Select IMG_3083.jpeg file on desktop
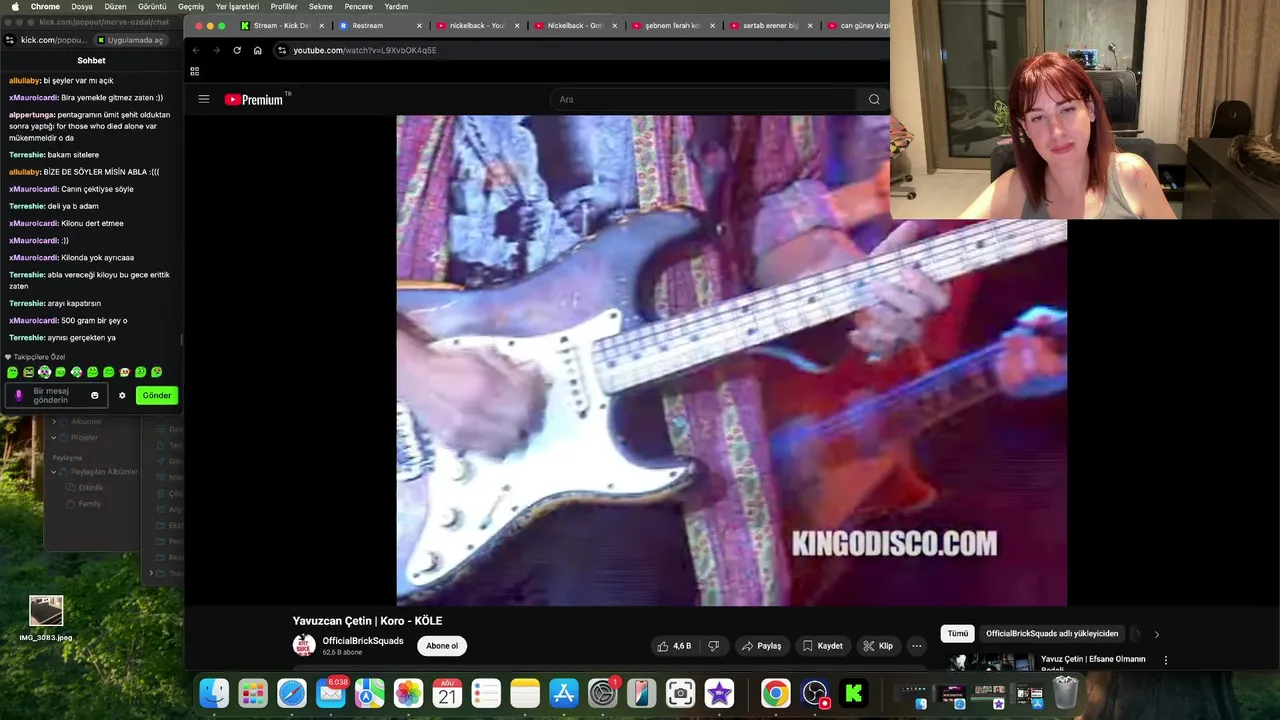 [46, 618]
